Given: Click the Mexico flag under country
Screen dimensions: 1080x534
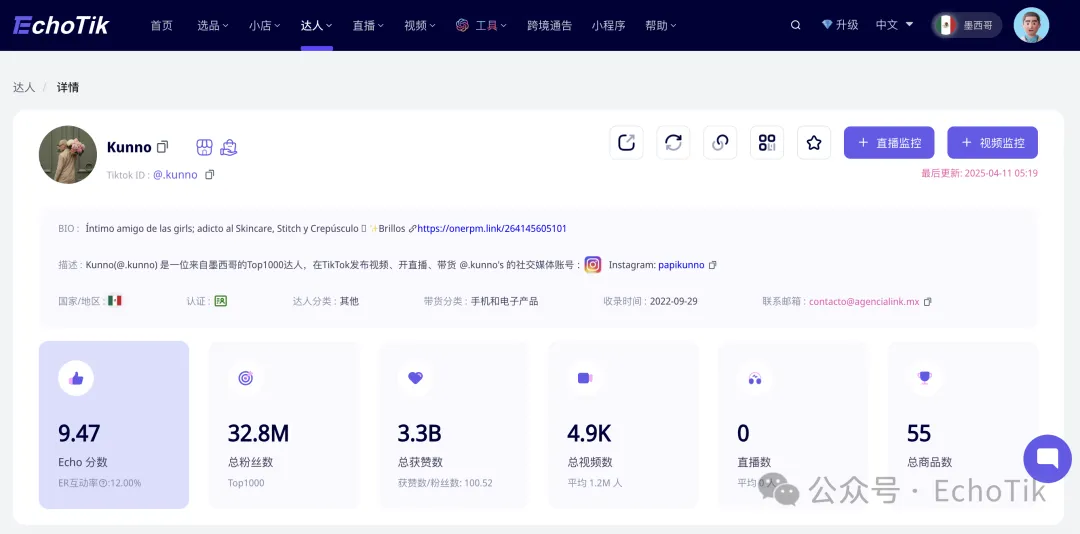Looking at the screenshot, I should [x=115, y=301].
